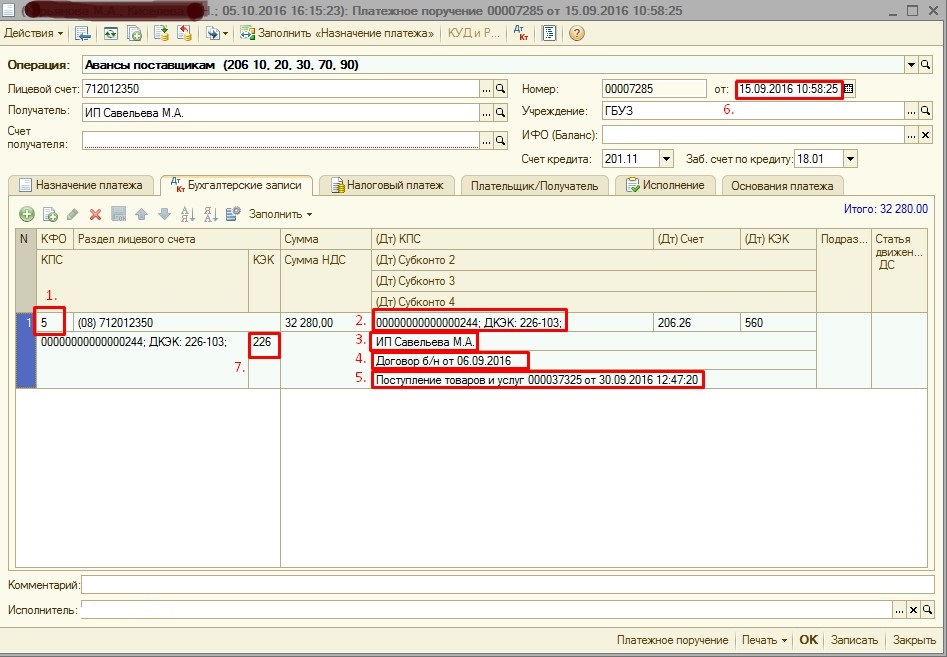Screen dimensions: 947x657
Task: Open the Операция dropdown arrow
Action: tap(911, 65)
